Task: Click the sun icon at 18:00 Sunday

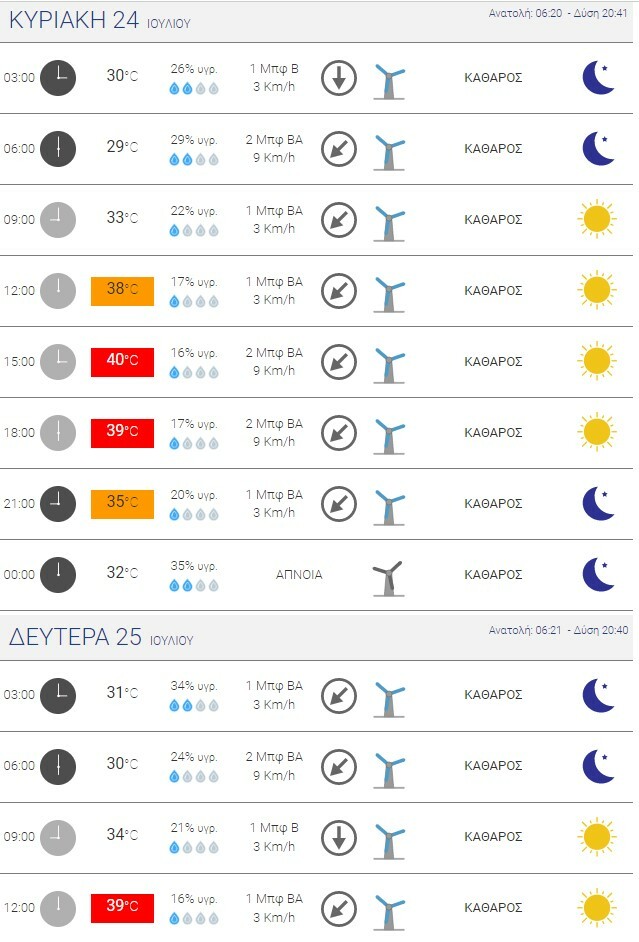Action: coord(597,432)
